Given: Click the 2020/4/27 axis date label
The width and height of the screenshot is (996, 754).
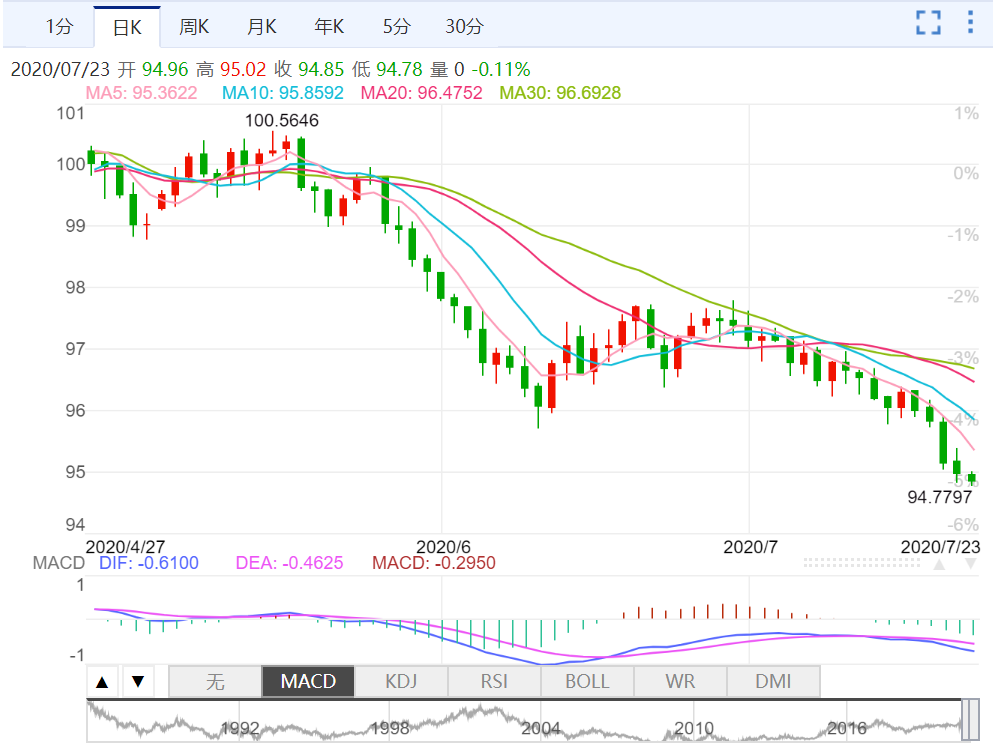Looking at the screenshot, I should coord(125,547).
